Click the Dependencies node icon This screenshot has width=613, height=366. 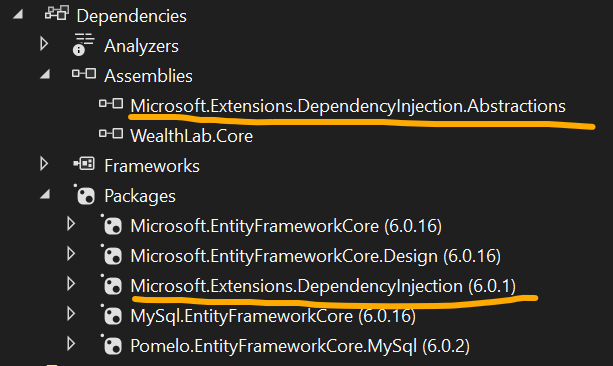pos(57,13)
